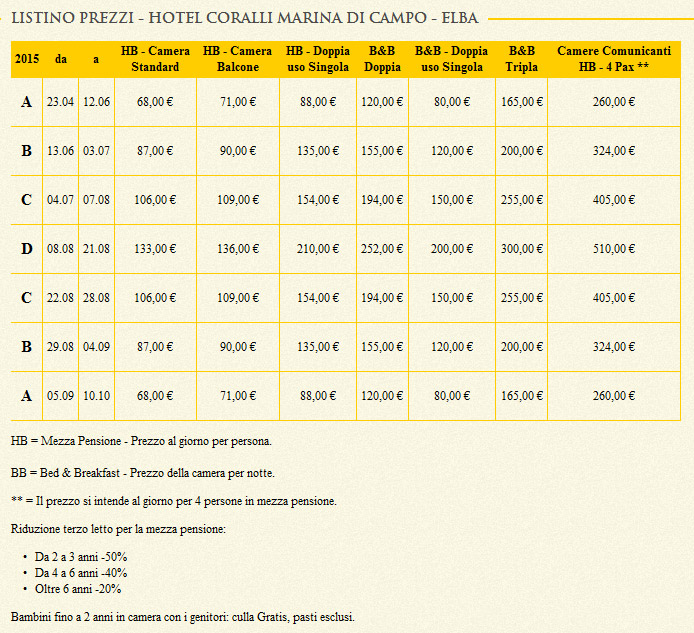The image size is (694, 633).
Task: Click the 'HB - Camera Standard' column header
Action: pyautogui.click(x=155, y=59)
